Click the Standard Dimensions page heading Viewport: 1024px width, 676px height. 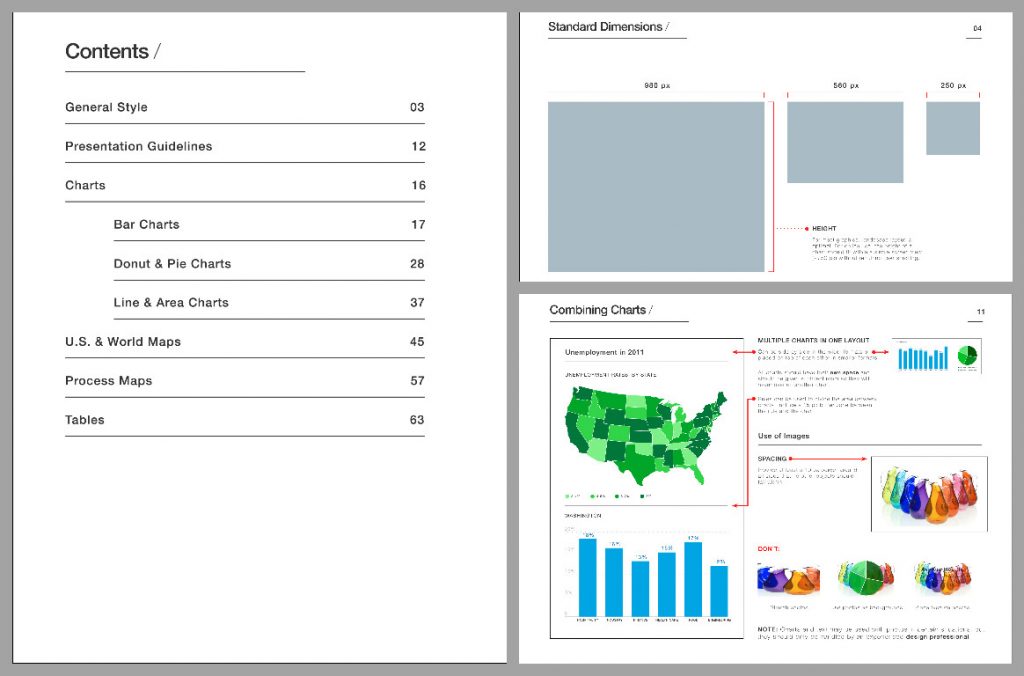pyautogui.click(x=605, y=27)
